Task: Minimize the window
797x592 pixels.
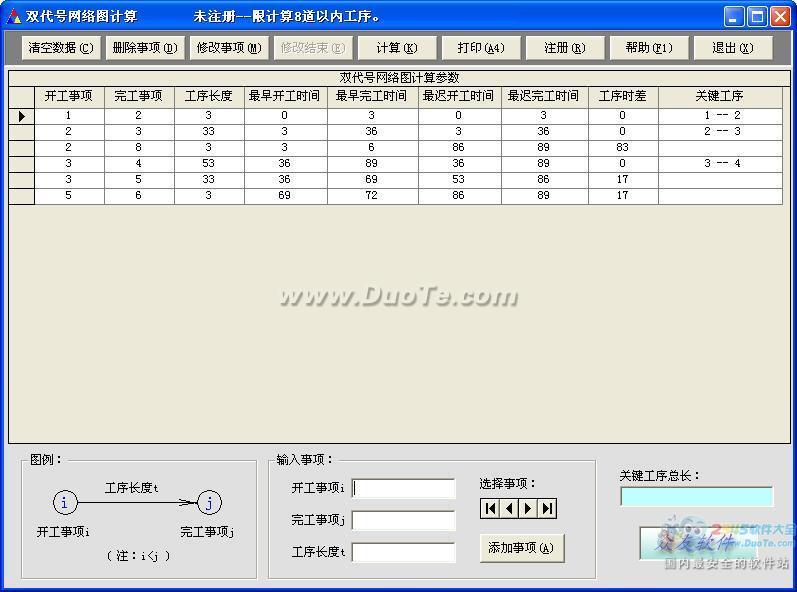Action: coord(733,16)
